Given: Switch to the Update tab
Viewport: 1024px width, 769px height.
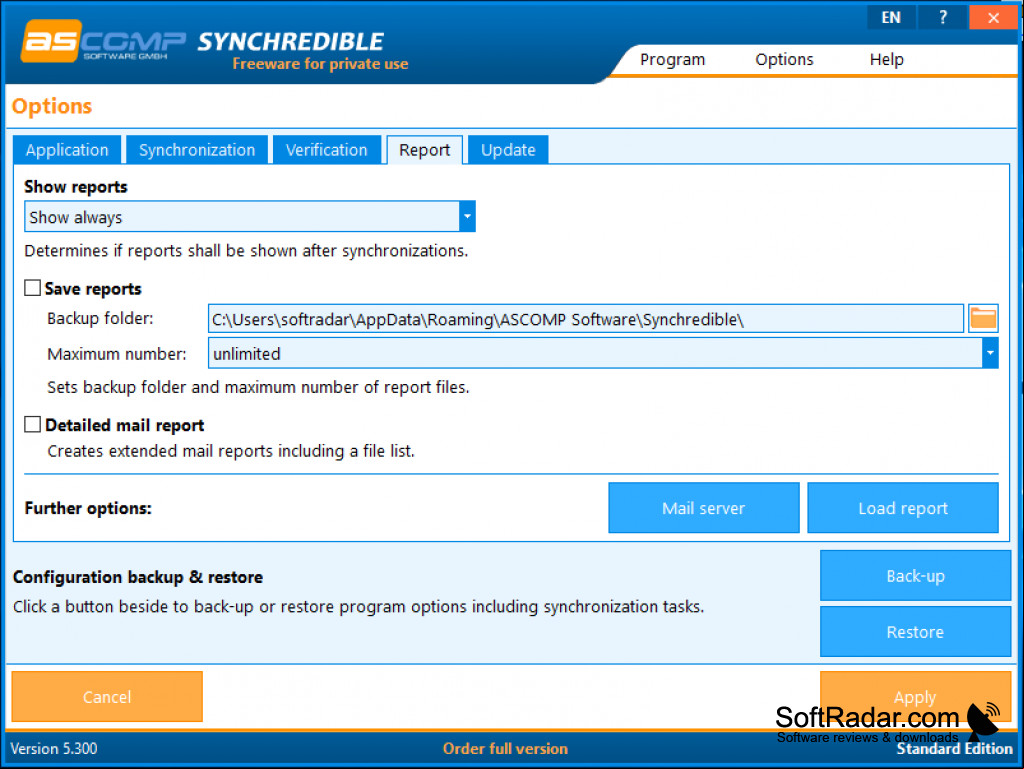Looking at the screenshot, I should [508, 150].
